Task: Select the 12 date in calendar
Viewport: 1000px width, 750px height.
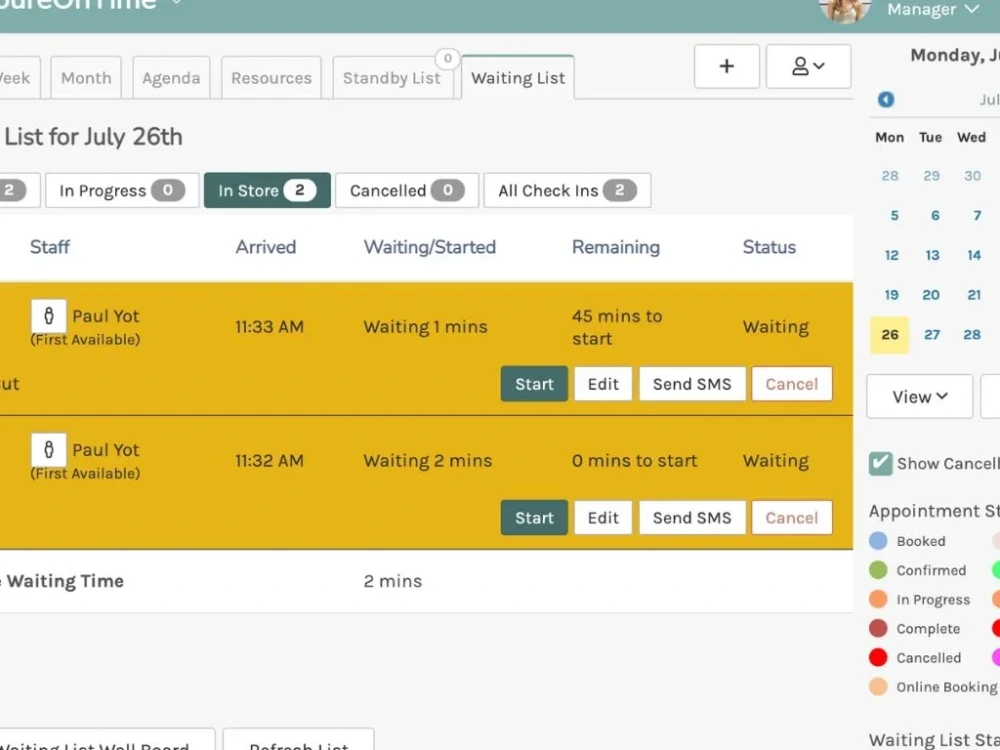Action: pos(891,256)
